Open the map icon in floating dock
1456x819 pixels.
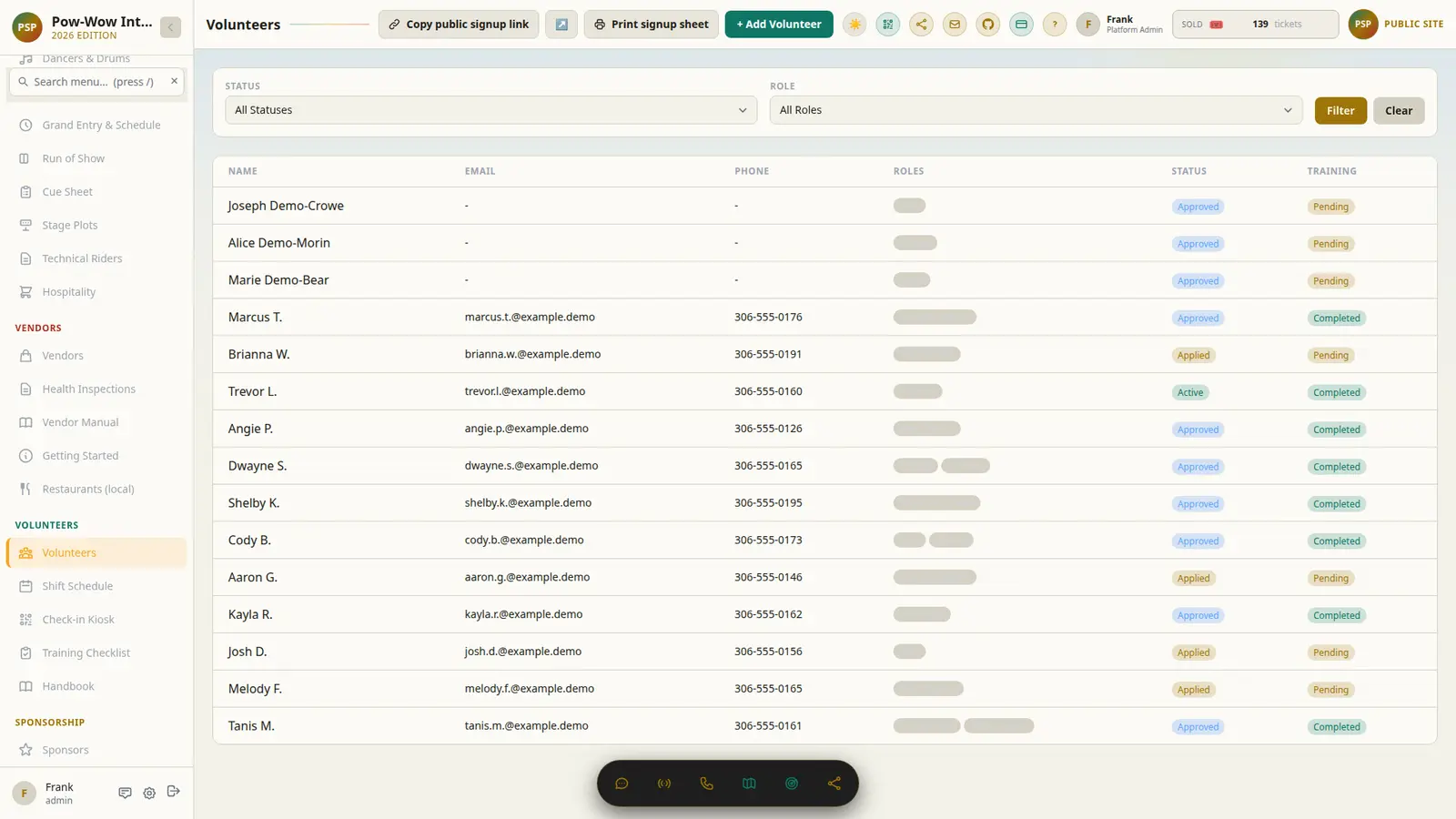[x=749, y=784]
